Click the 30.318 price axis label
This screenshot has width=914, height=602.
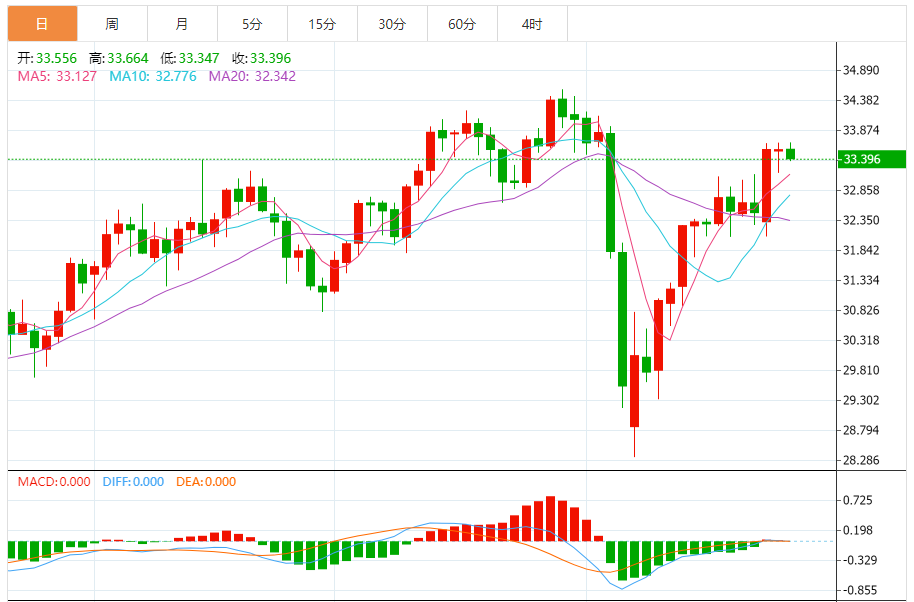click(x=861, y=340)
